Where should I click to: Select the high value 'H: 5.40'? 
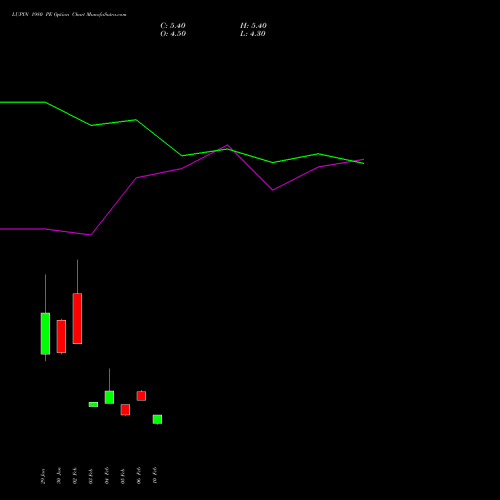pos(253,26)
